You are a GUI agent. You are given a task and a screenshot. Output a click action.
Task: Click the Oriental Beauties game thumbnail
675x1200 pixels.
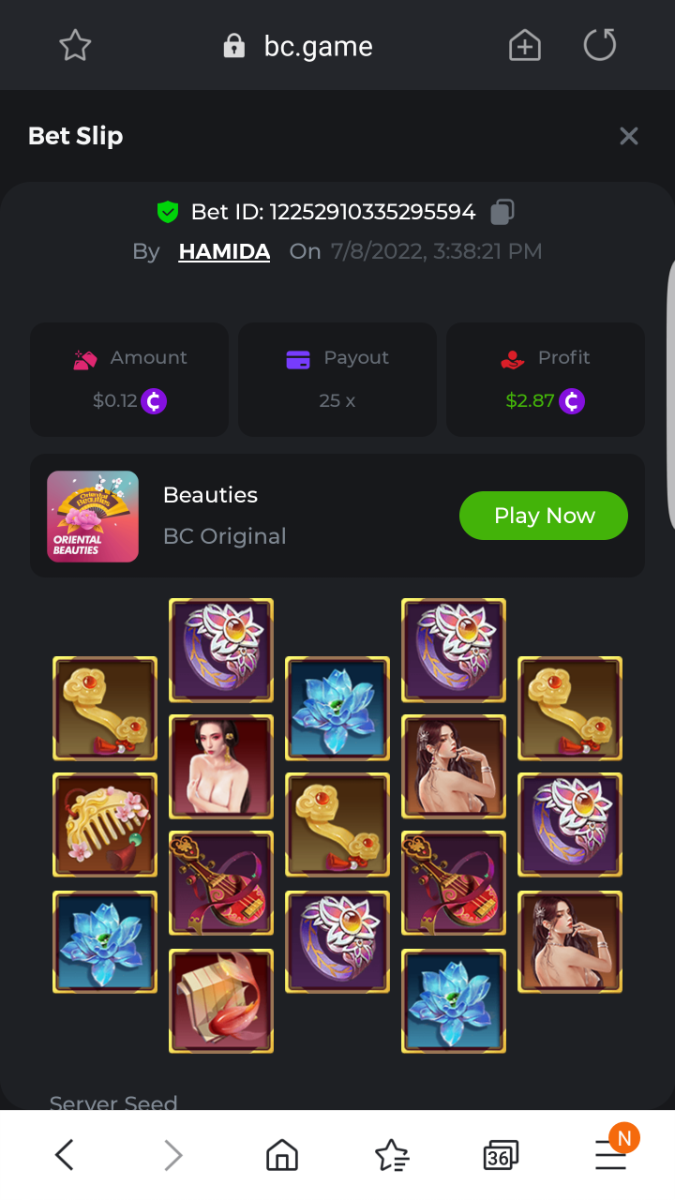pos(93,516)
